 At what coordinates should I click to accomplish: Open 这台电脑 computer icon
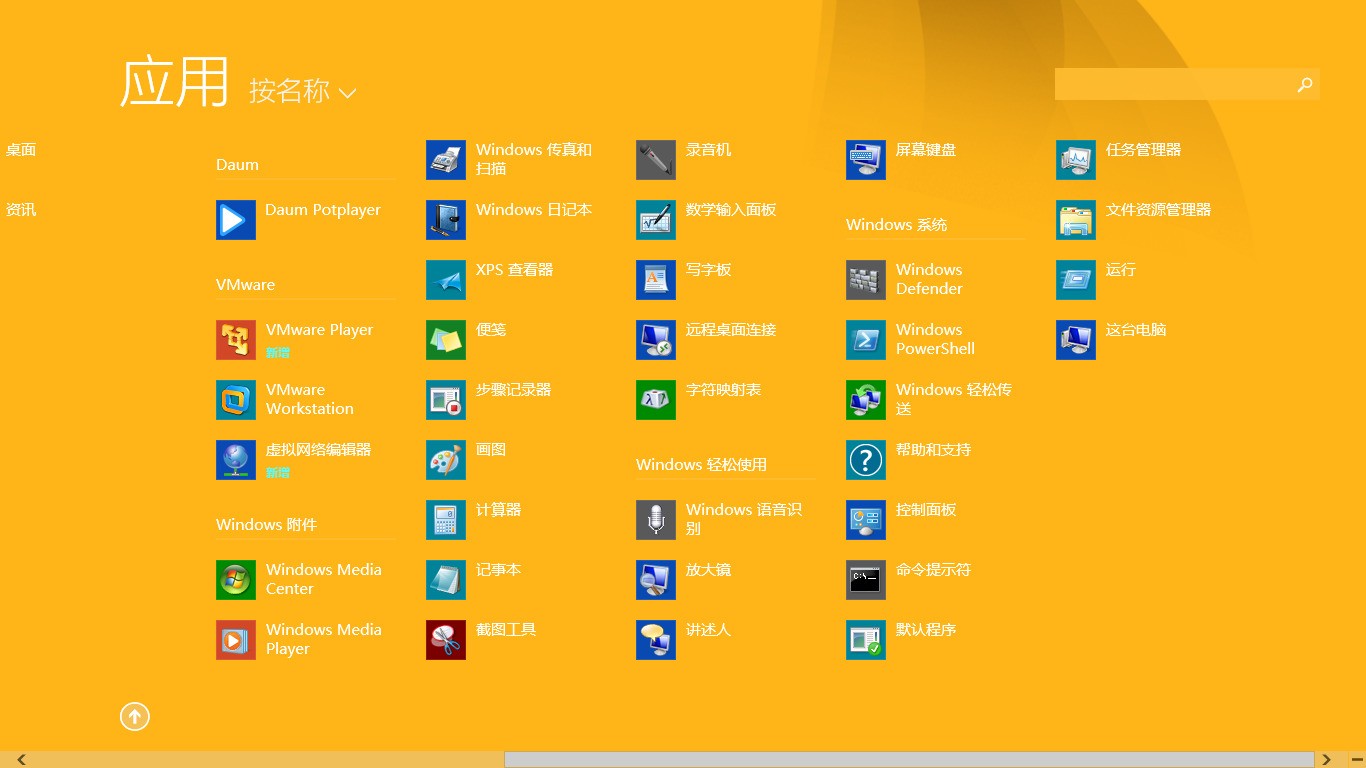pyautogui.click(x=1076, y=340)
